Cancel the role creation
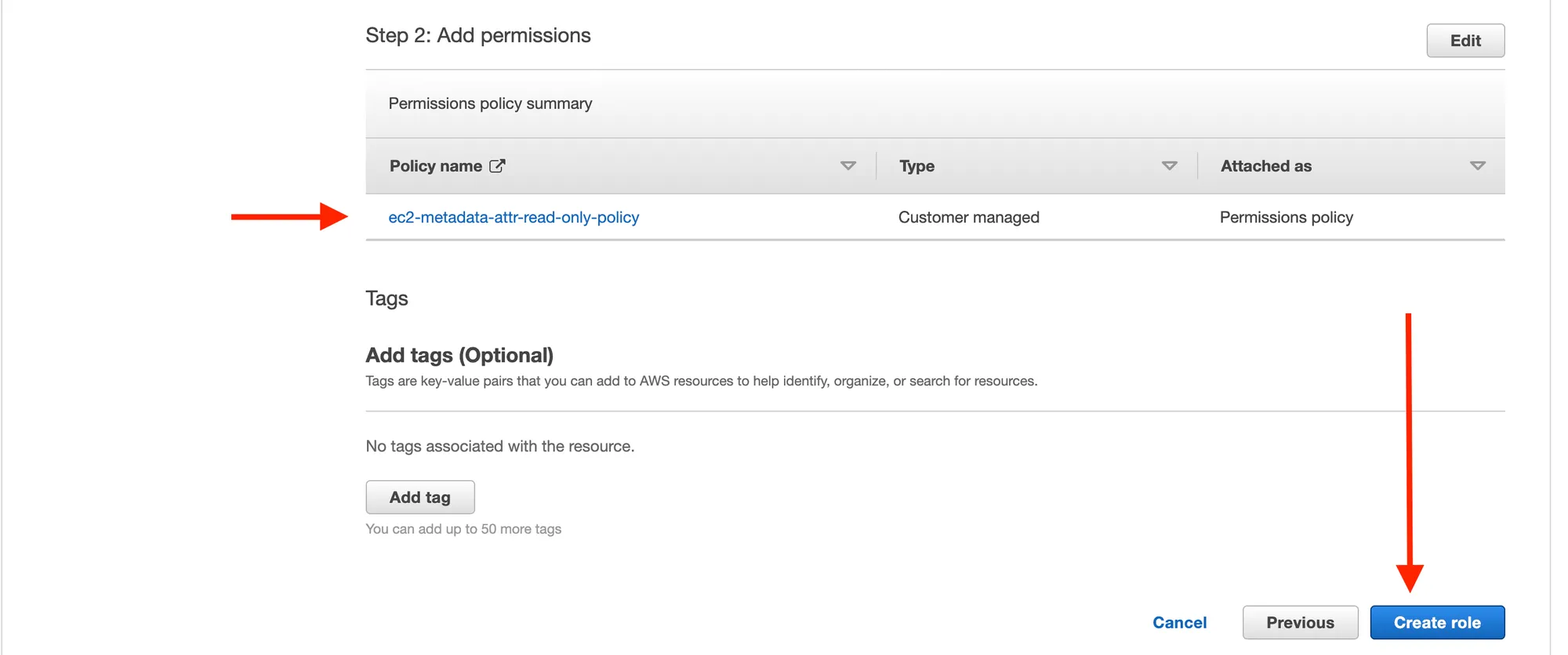1568x655 pixels. coord(1179,623)
